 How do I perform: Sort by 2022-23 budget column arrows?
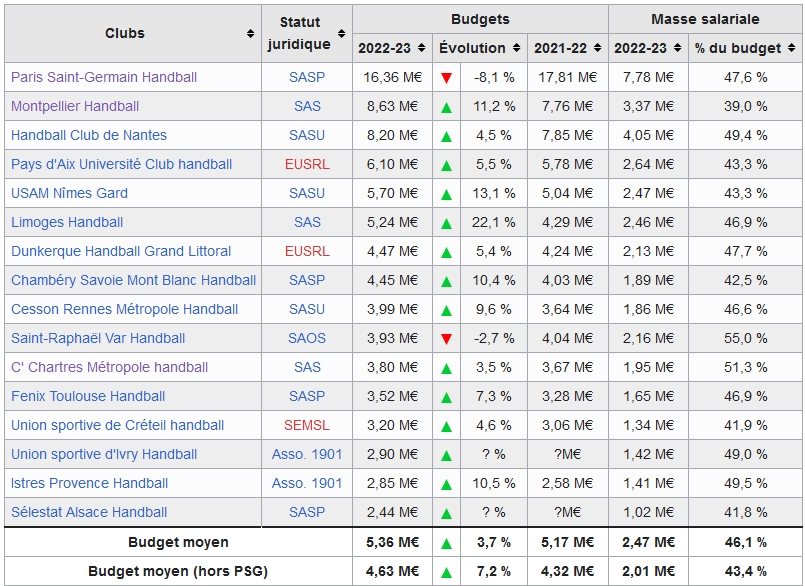click(424, 48)
